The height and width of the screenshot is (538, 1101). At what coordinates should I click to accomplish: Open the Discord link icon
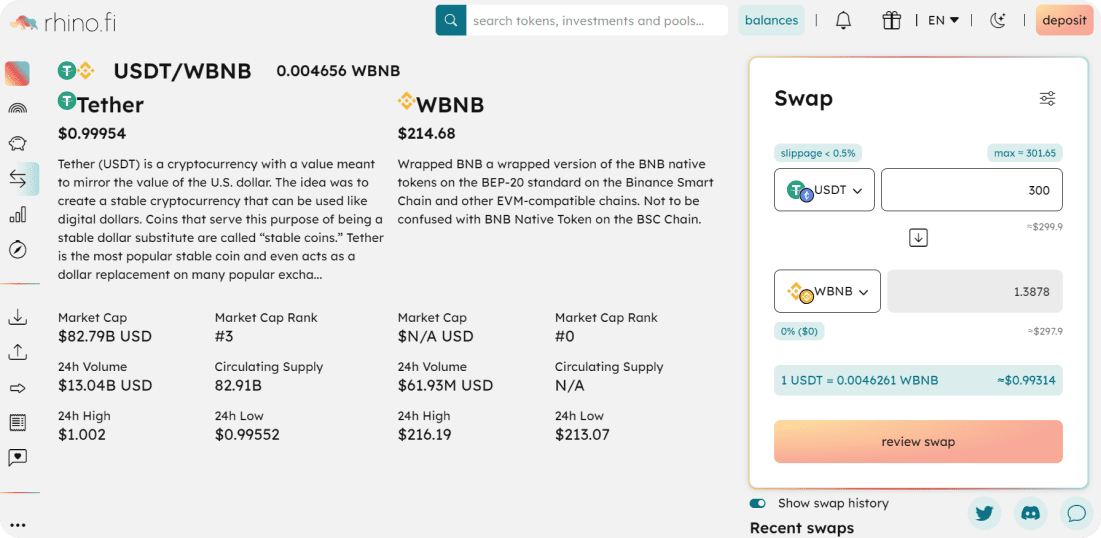pos(1030,513)
